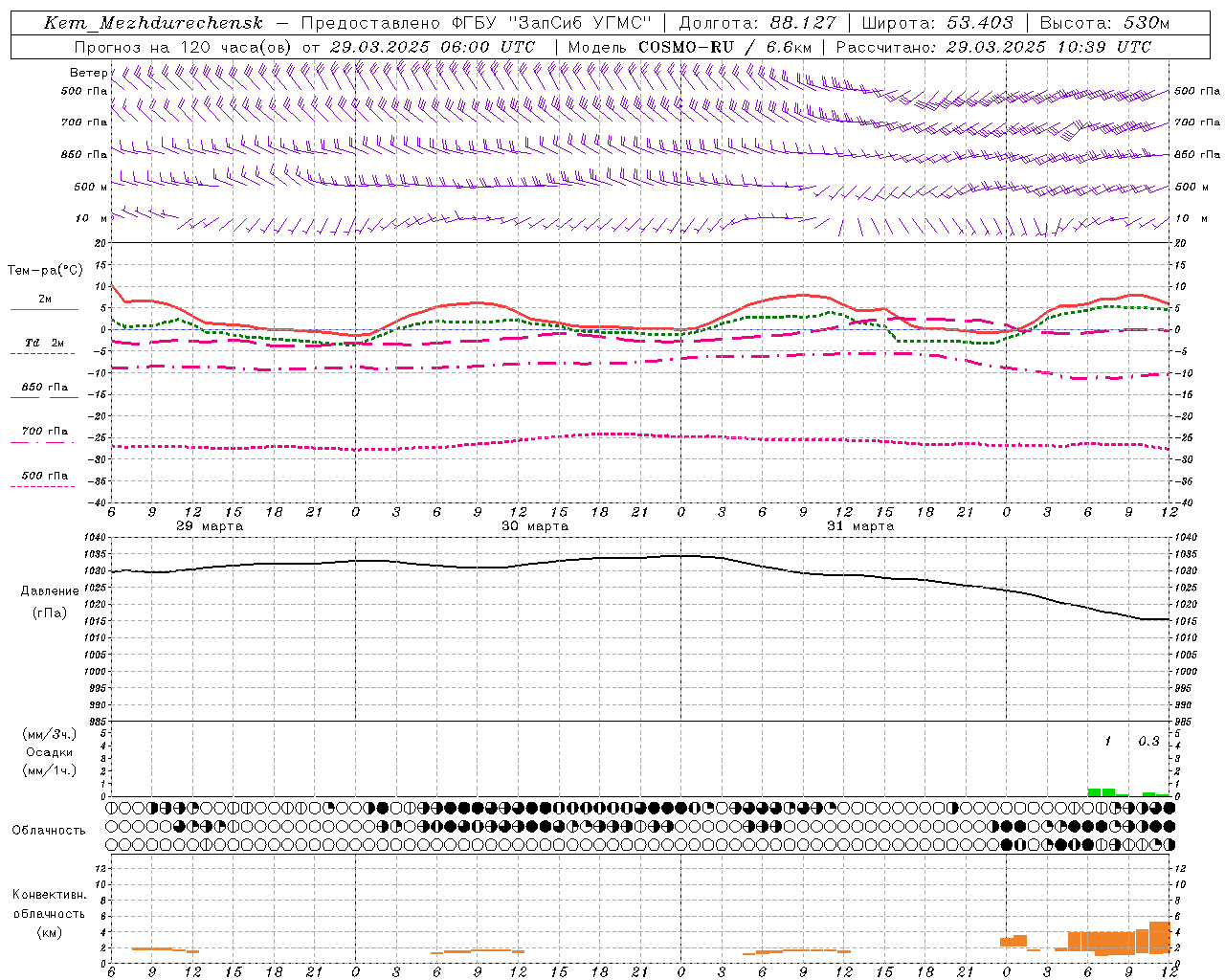Click the (гПа) pressure unit label

click(x=50, y=613)
